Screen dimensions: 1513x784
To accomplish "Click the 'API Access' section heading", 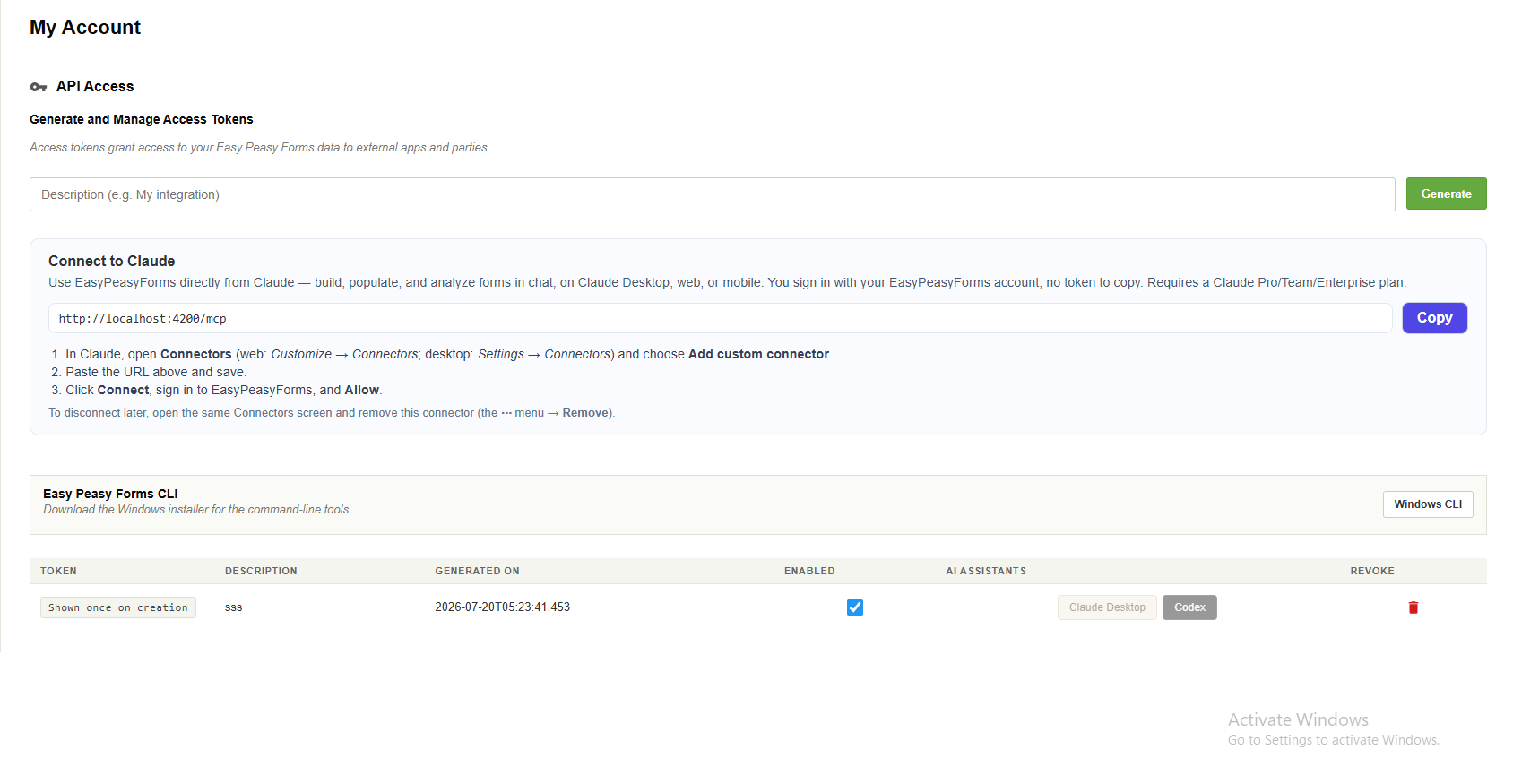I will [95, 86].
